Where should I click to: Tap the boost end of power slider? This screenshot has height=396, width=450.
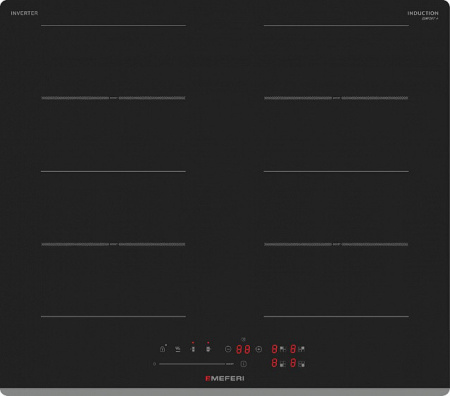tap(230, 364)
